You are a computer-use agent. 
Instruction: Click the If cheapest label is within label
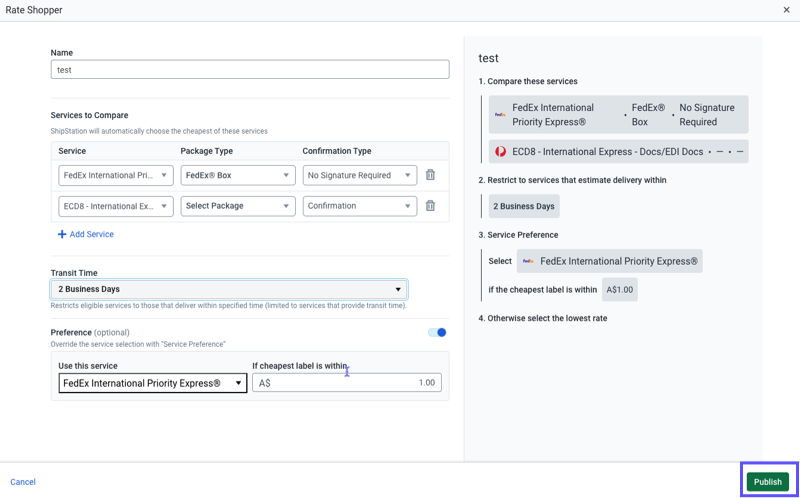[x=300, y=366]
